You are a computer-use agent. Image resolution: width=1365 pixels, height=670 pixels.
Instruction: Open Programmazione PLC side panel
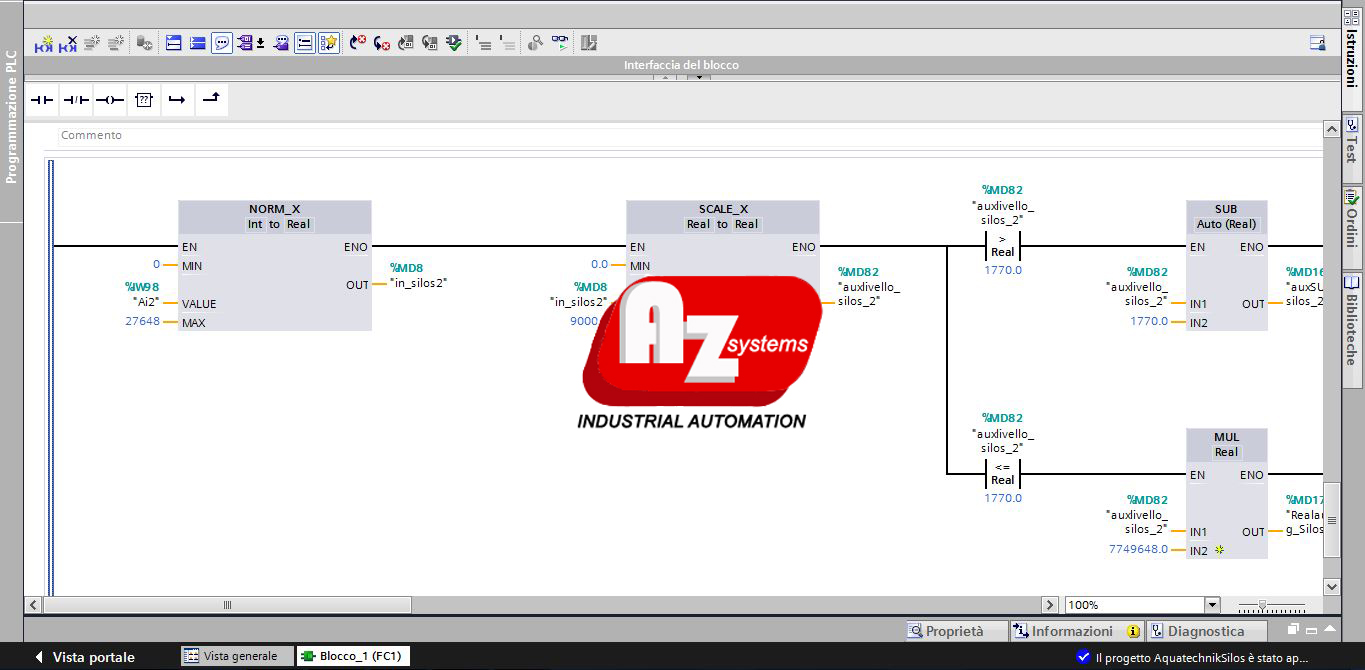point(12,115)
